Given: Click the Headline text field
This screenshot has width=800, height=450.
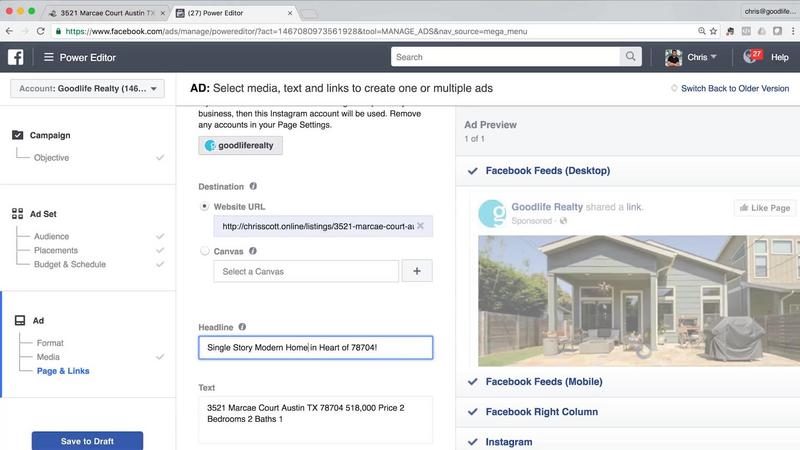Looking at the screenshot, I should pyautogui.click(x=315, y=347).
